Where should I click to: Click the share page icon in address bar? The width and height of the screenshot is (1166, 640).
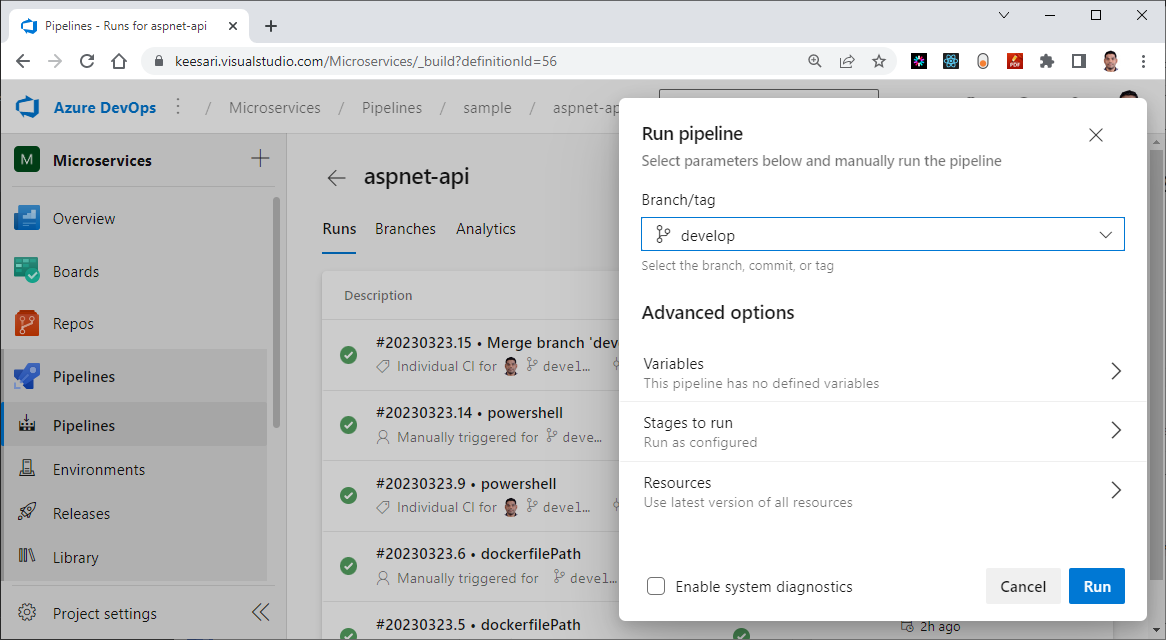pyautogui.click(x=847, y=61)
